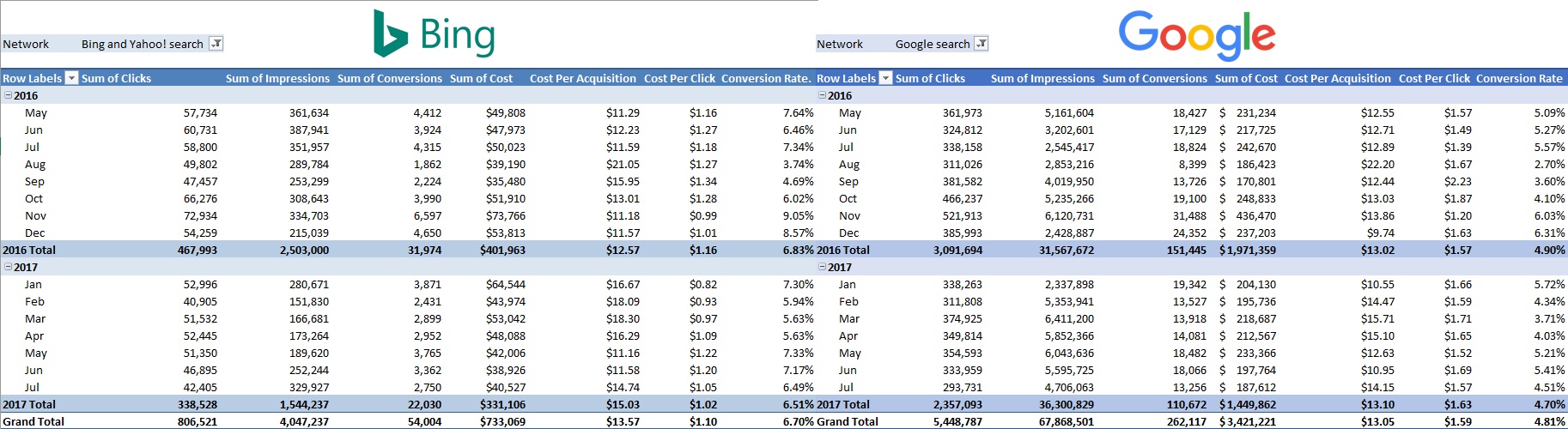Select Bing Oct 2016 clicks value 66,276
Viewport: 1568px width, 429px height.
[x=200, y=198]
